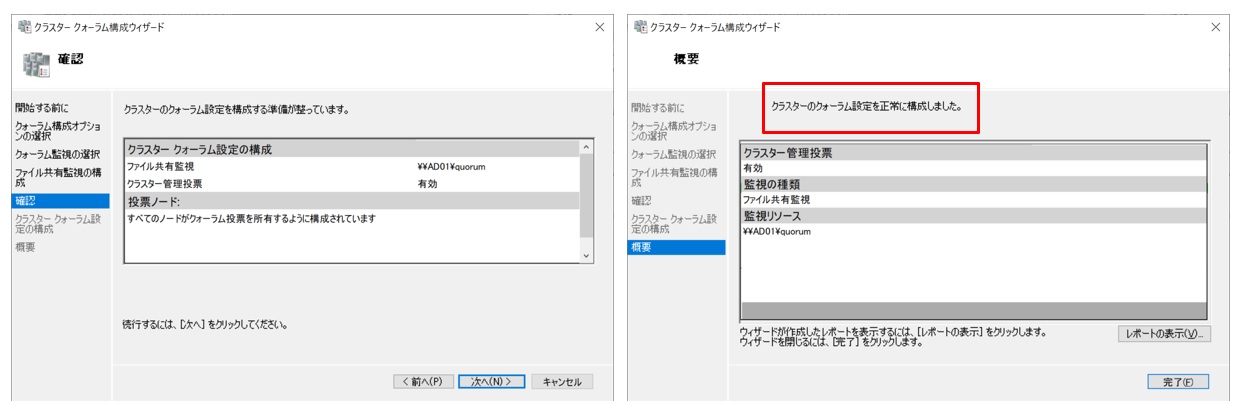Close the right summary wizard window
This screenshot has width=1237, height=405.
[x=1215, y=27]
